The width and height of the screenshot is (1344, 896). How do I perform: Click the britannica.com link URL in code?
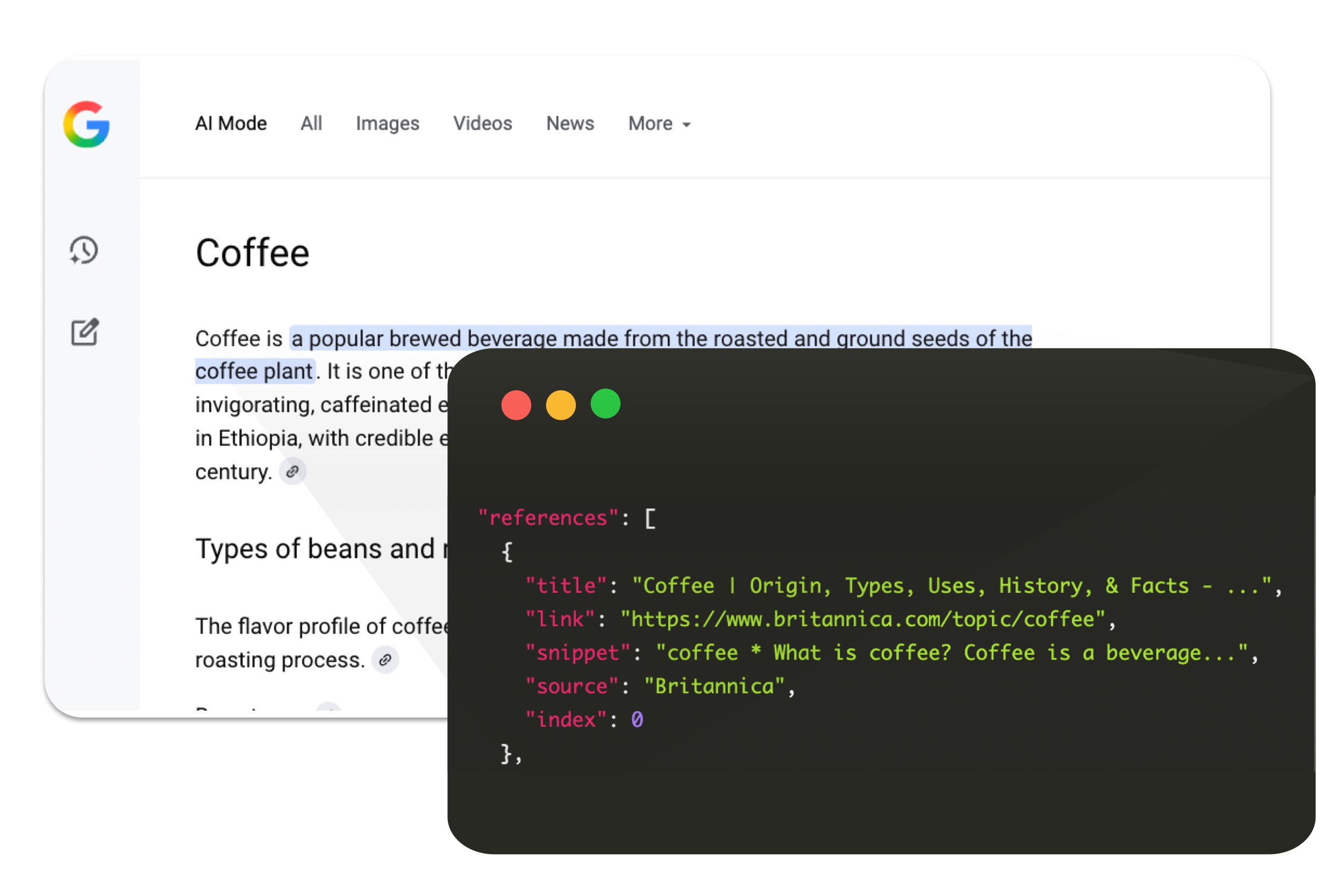click(862, 619)
